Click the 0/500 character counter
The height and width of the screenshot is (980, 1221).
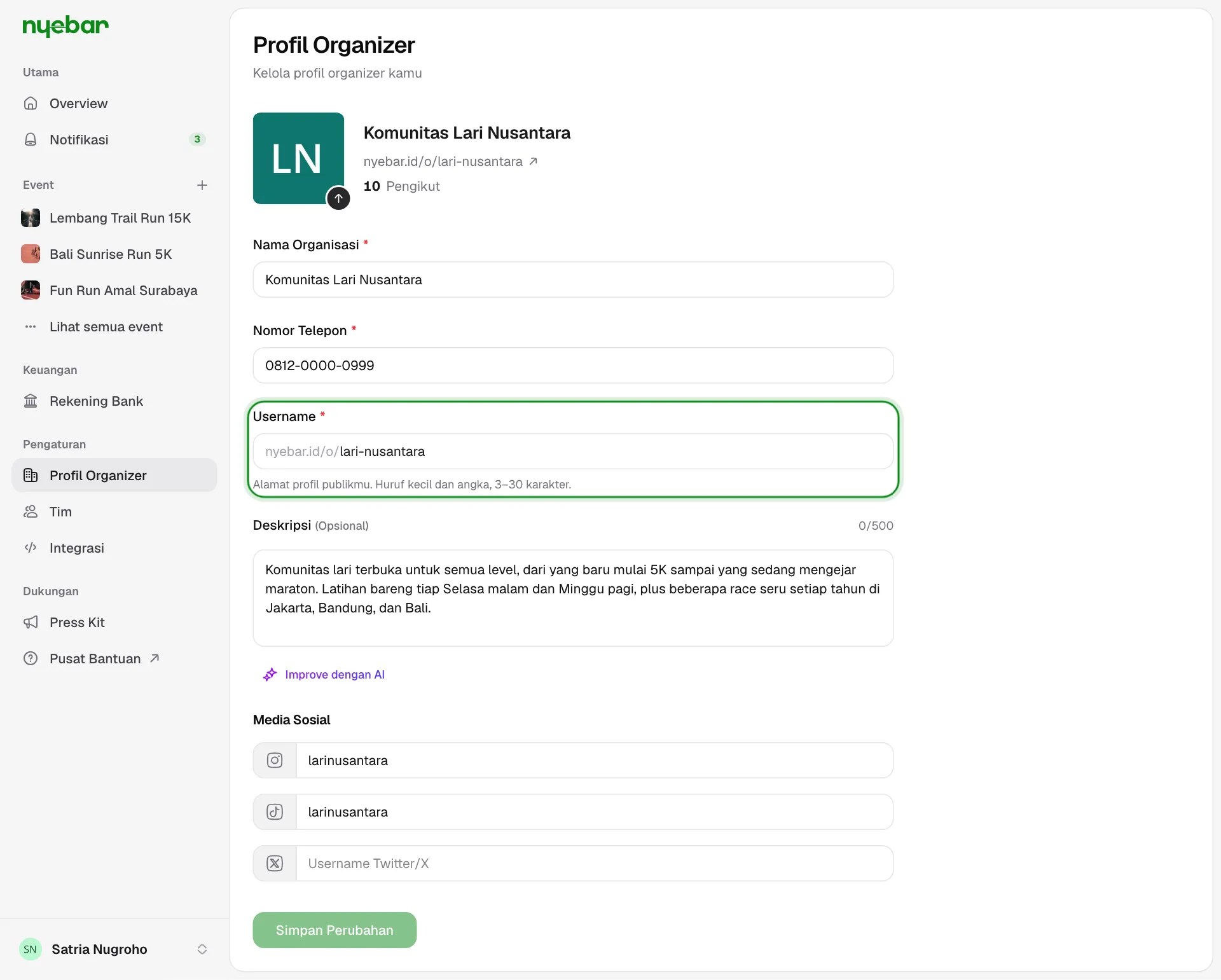click(876, 526)
